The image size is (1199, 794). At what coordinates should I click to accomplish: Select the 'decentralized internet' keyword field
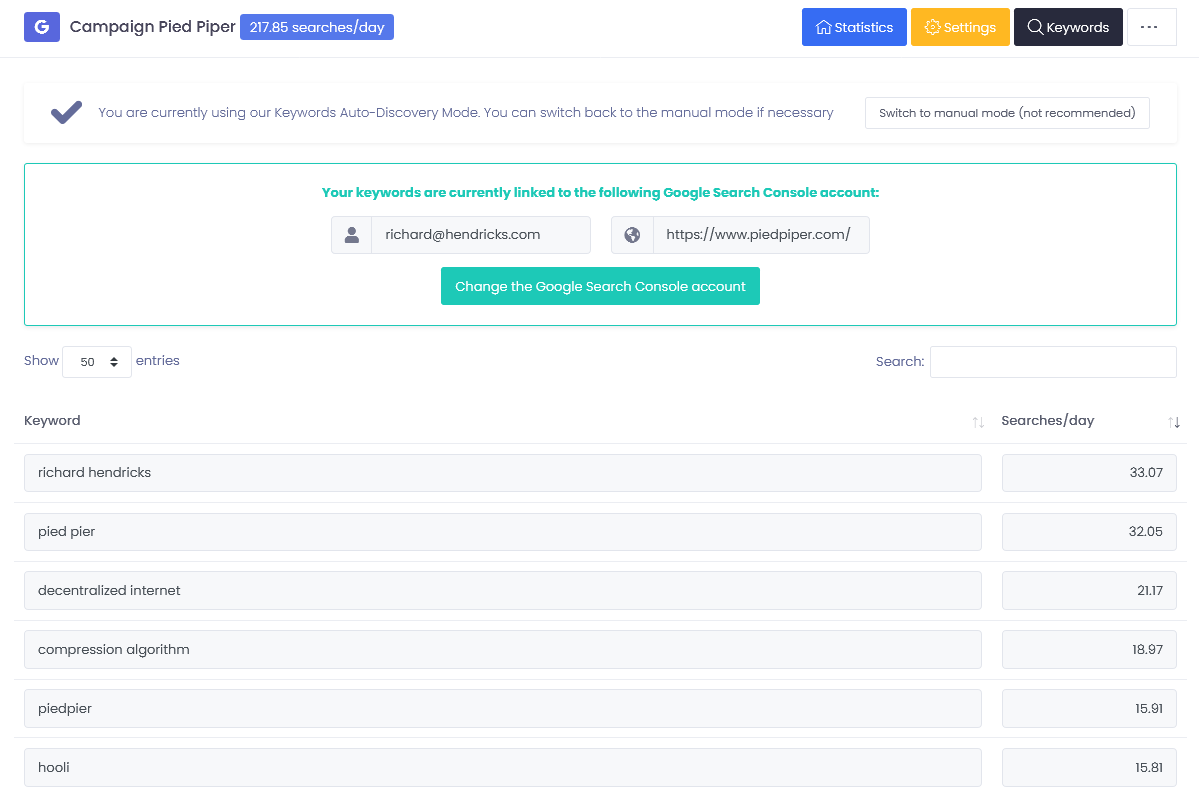pyautogui.click(x=502, y=591)
